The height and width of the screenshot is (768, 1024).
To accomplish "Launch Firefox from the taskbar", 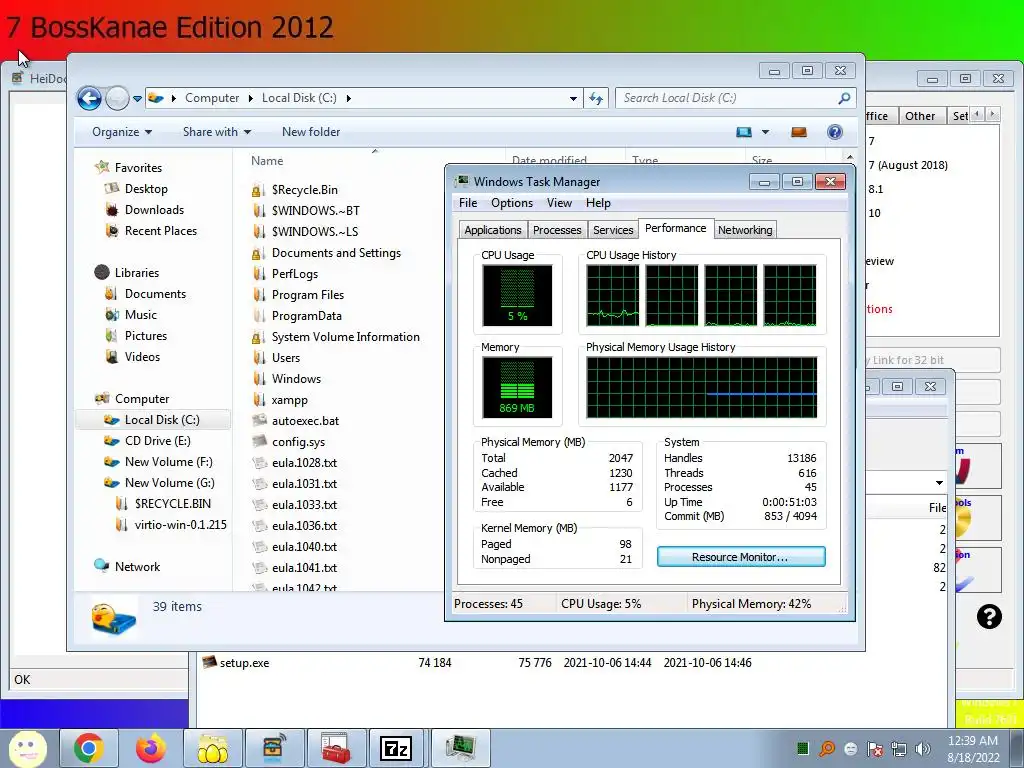I will tap(151, 748).
